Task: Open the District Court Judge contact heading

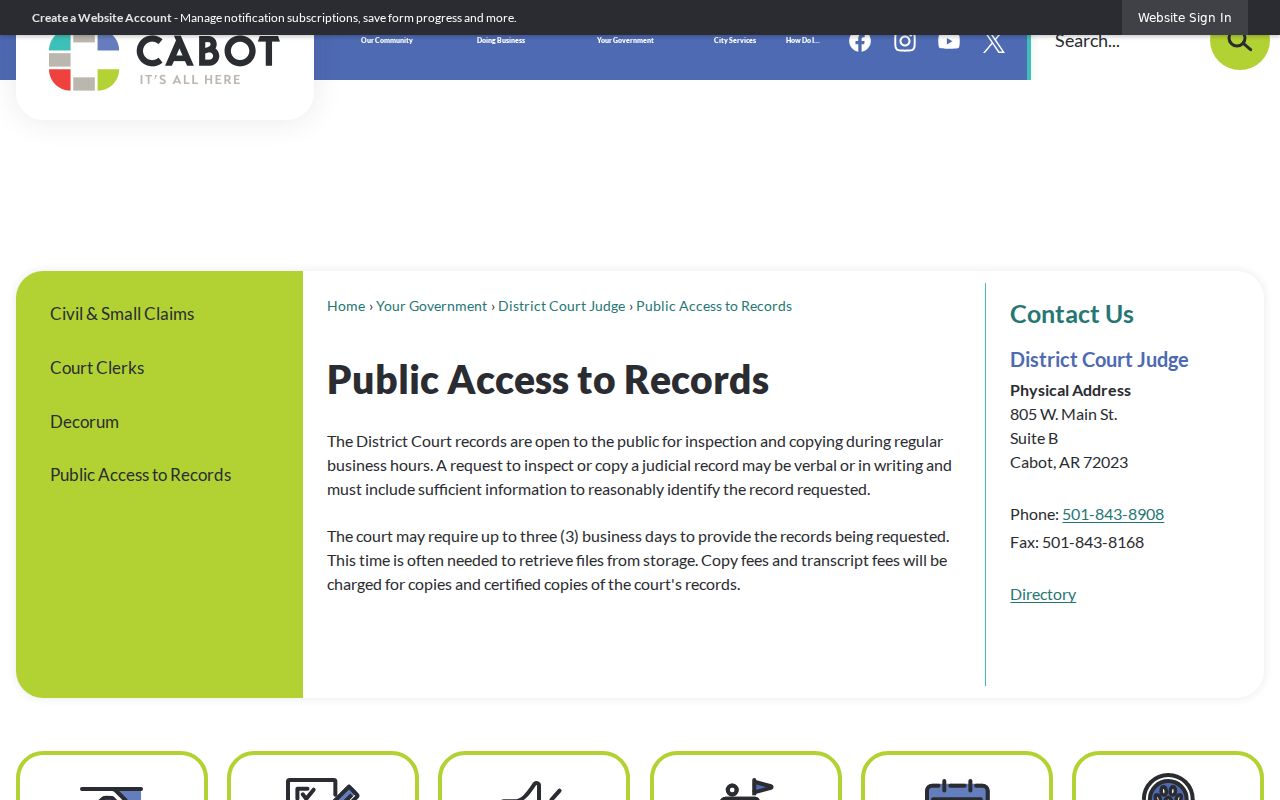Action: click(1099, 360)
